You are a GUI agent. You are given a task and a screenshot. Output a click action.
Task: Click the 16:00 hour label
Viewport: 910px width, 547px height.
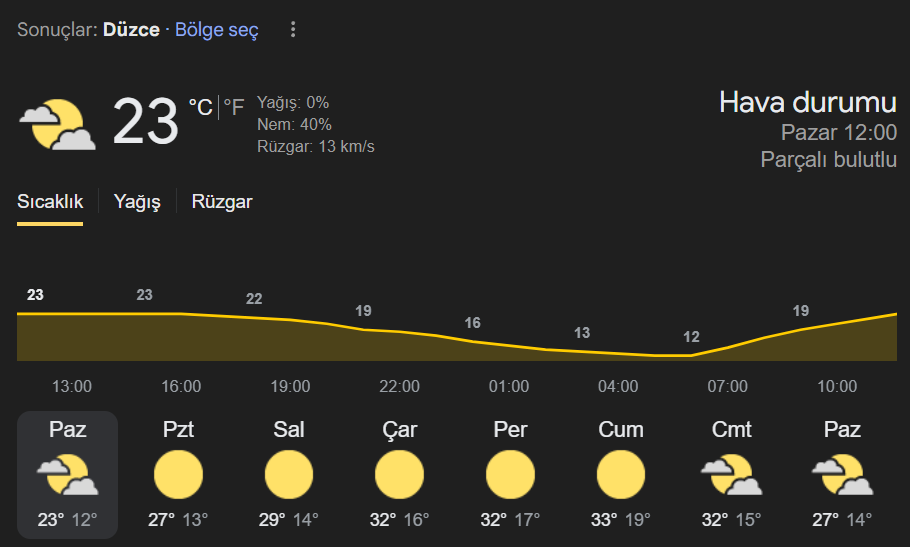[181, 386]
